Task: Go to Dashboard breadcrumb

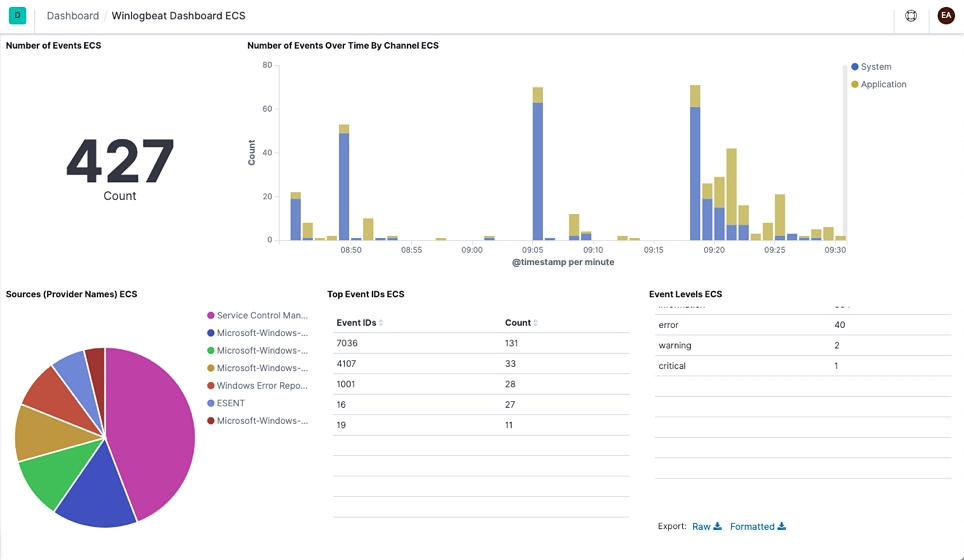Action: [73, 16]
